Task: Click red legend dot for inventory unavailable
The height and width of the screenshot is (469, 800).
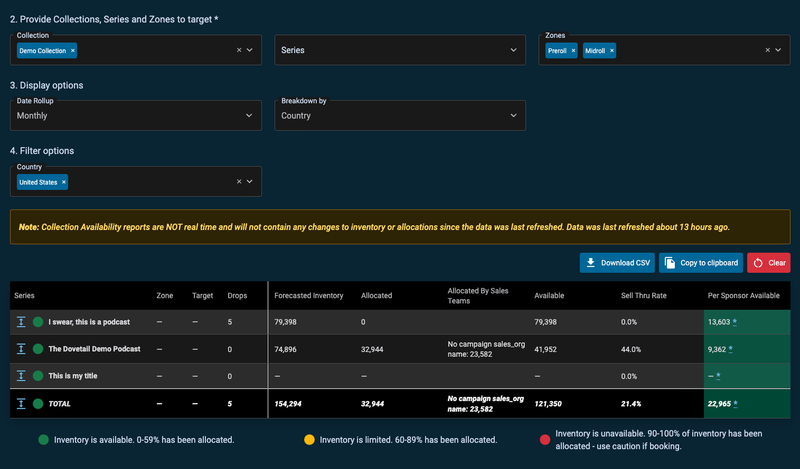Action: coord(545,440)
